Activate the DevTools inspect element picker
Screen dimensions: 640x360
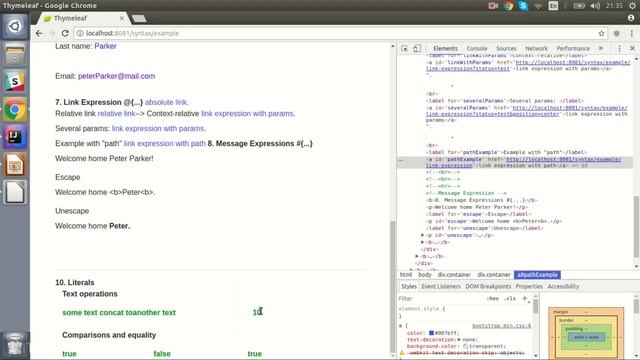(404, 49)
